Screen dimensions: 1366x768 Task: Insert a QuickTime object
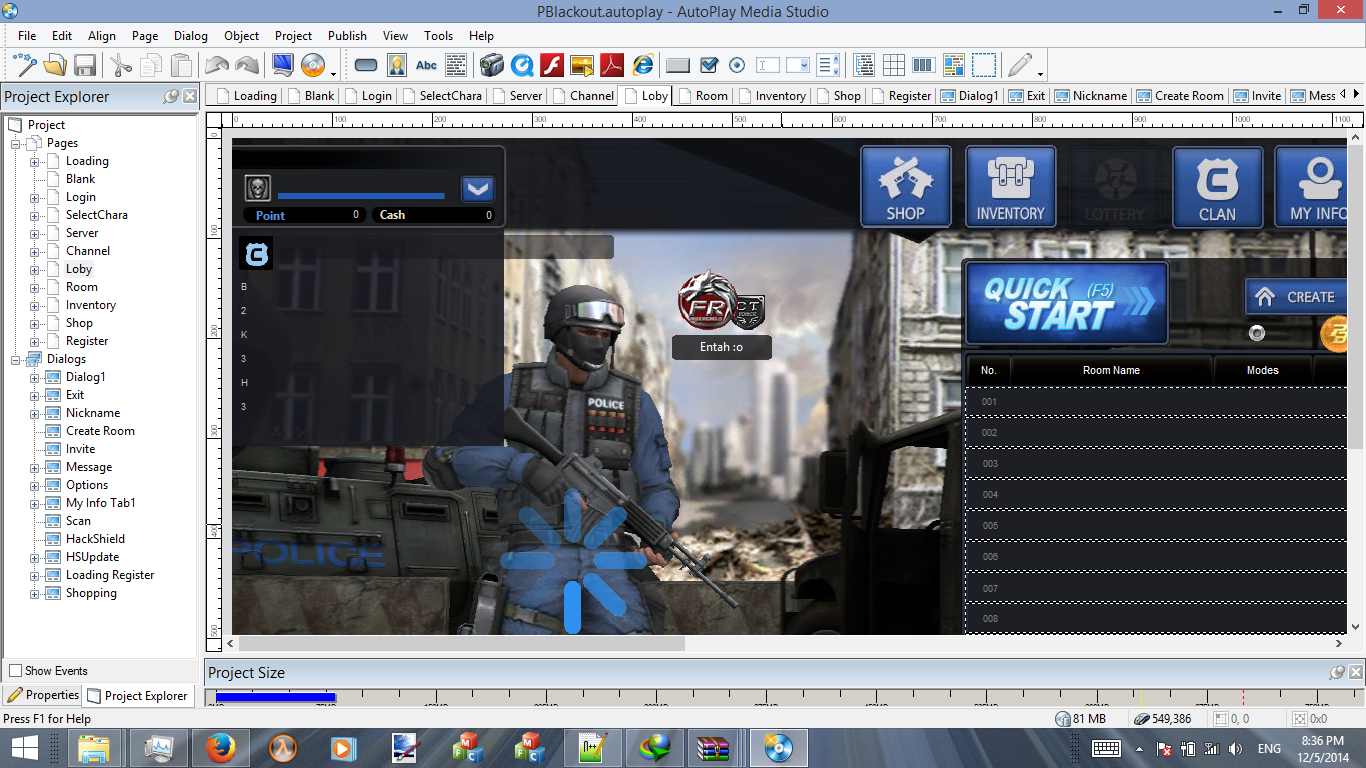[x=522, y=66]
